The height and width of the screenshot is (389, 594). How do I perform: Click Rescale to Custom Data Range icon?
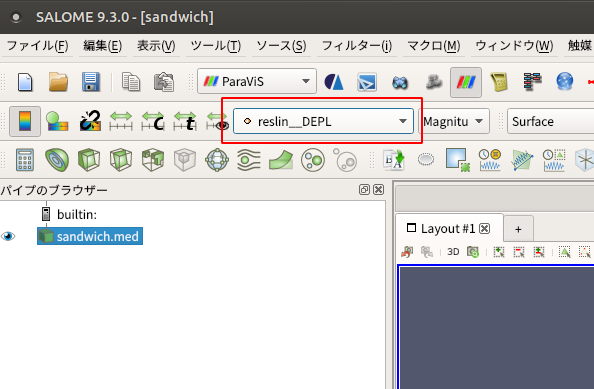point(153,121)
